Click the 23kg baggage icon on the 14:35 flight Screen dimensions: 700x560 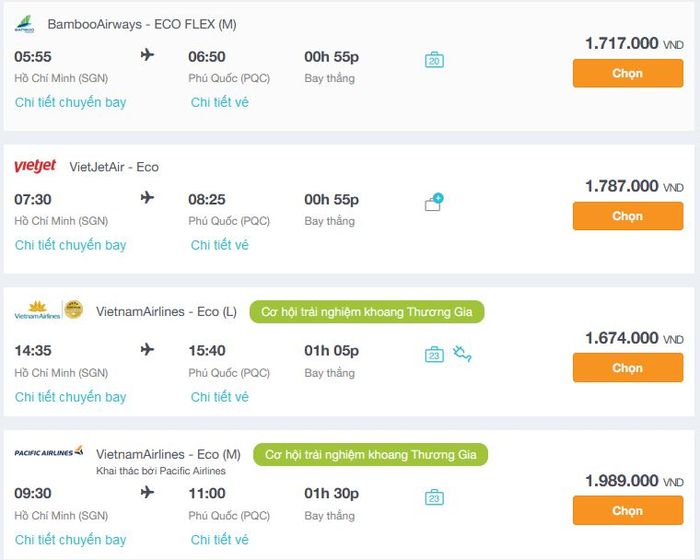click(434, 354)
